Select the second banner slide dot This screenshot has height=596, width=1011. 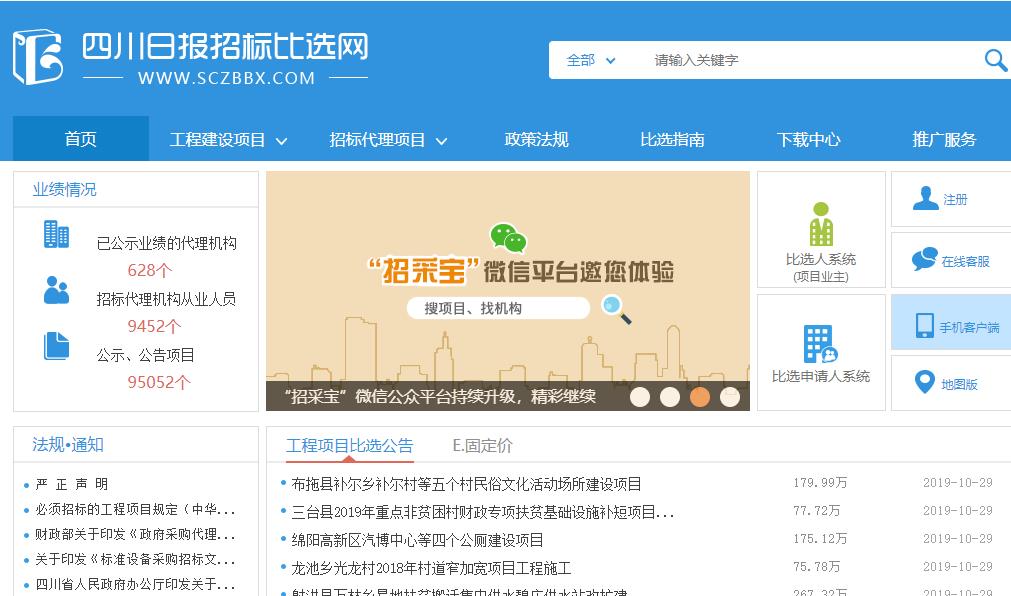[670, 397]
